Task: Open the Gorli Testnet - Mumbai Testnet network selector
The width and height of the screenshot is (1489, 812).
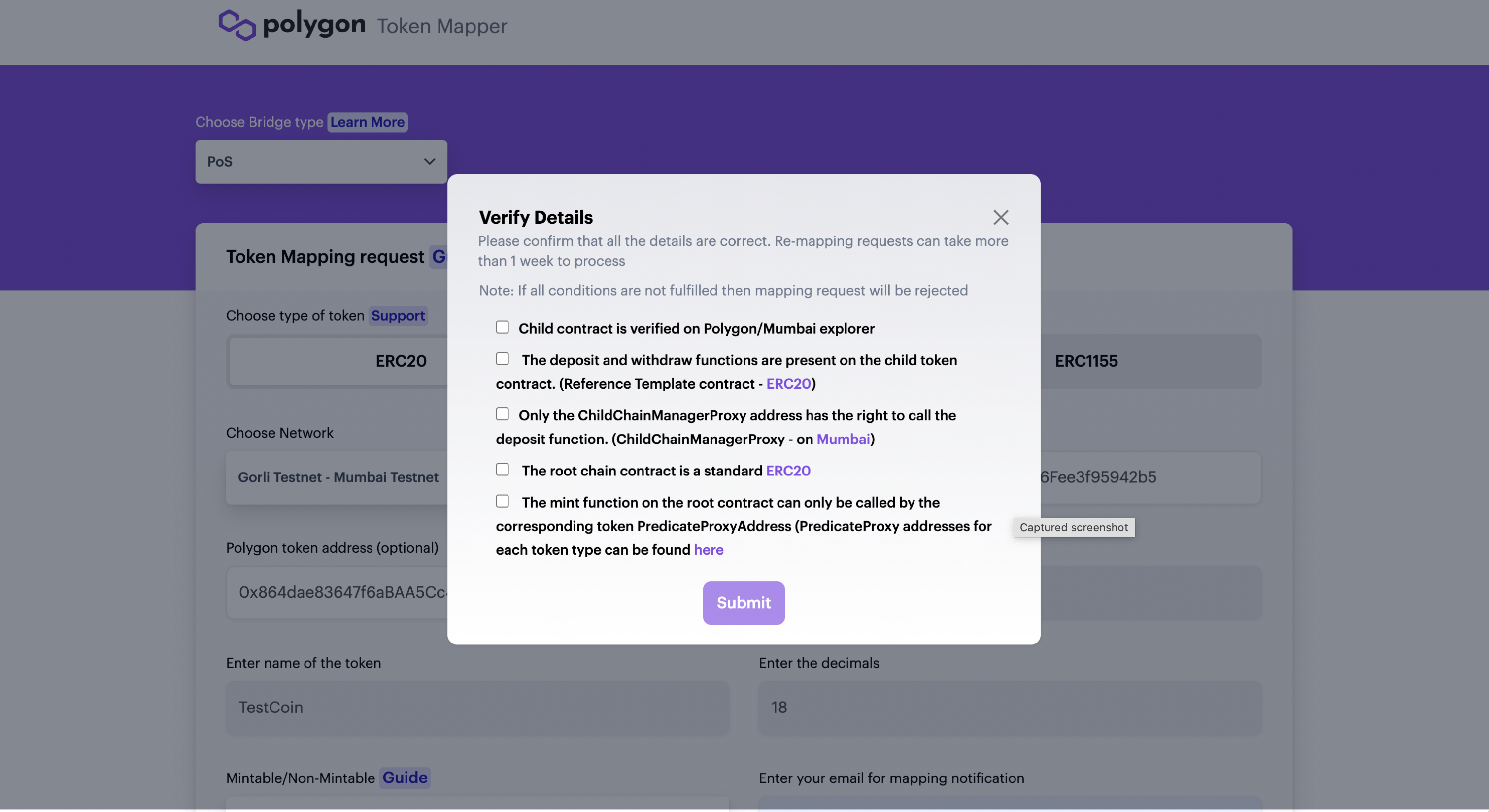Action: click(x=337, y=477)
